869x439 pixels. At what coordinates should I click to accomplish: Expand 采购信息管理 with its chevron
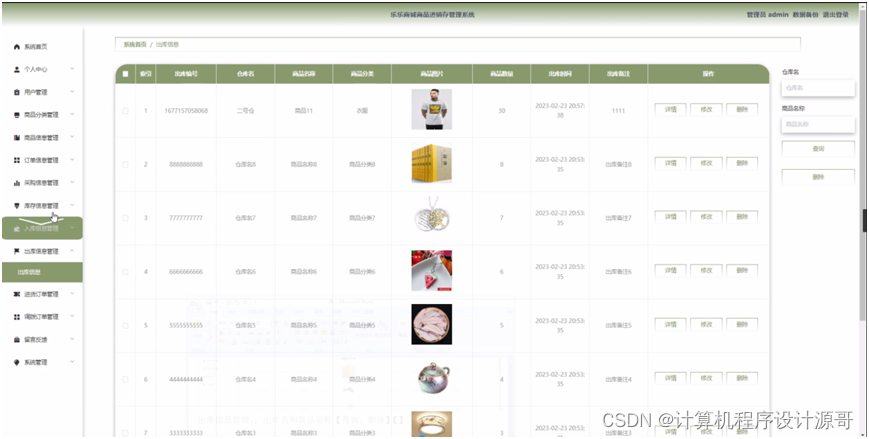[x=72, y=183]
